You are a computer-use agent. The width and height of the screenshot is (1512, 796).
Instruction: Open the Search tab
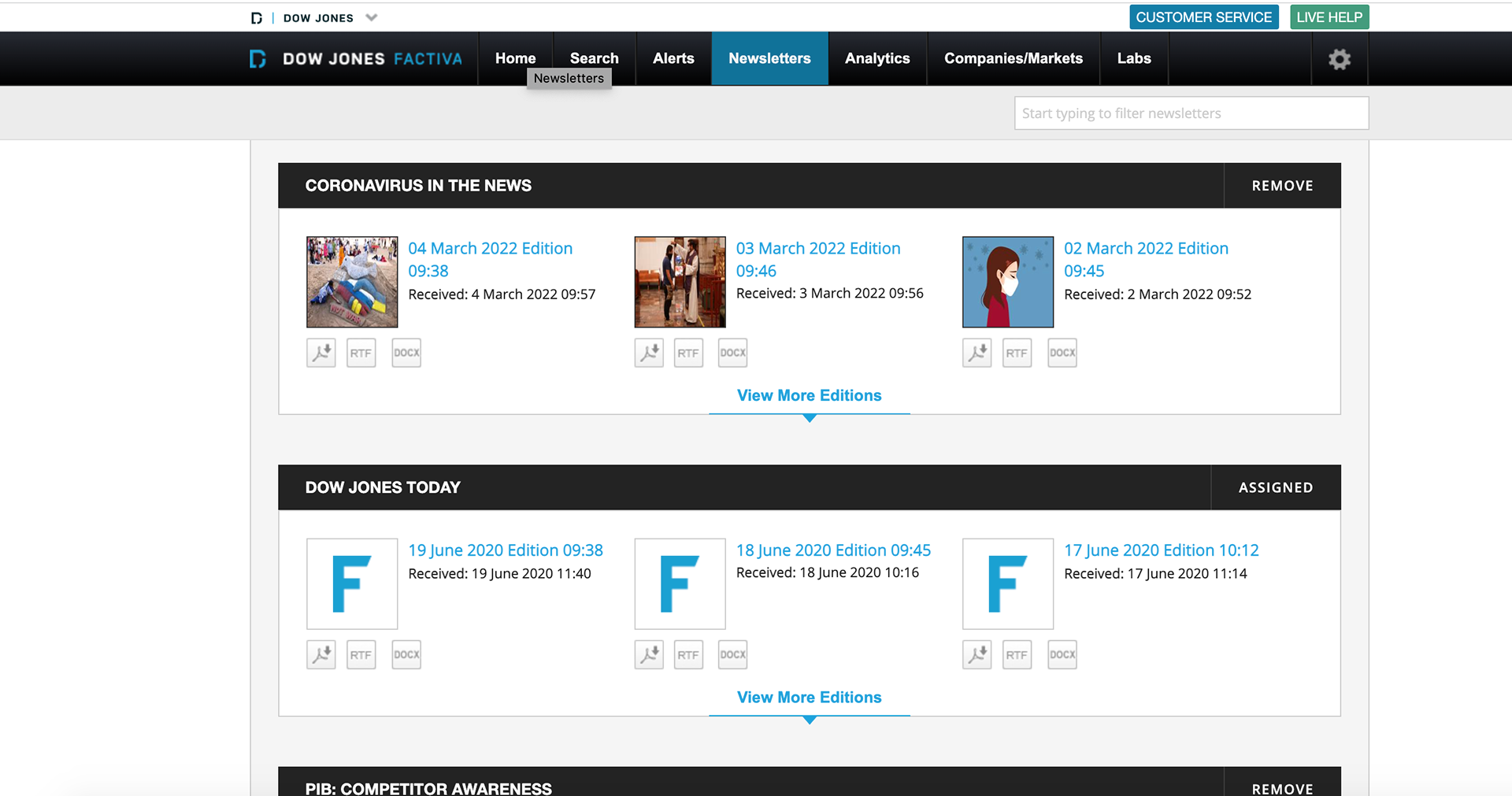(x=594, y=58)
